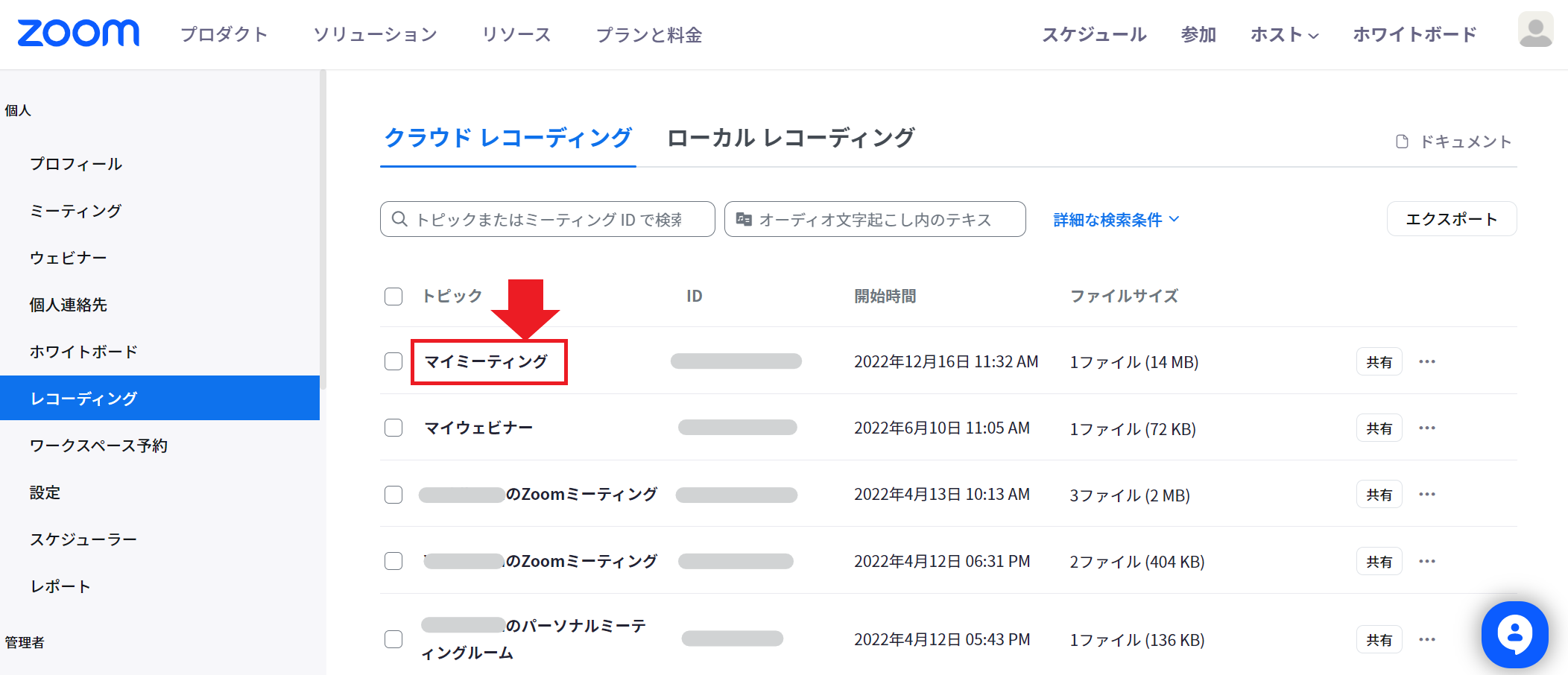Open more options for 2022年4月12日 06:31 PM row
The image size is (1568, 675).
(x=1427, y=561)
